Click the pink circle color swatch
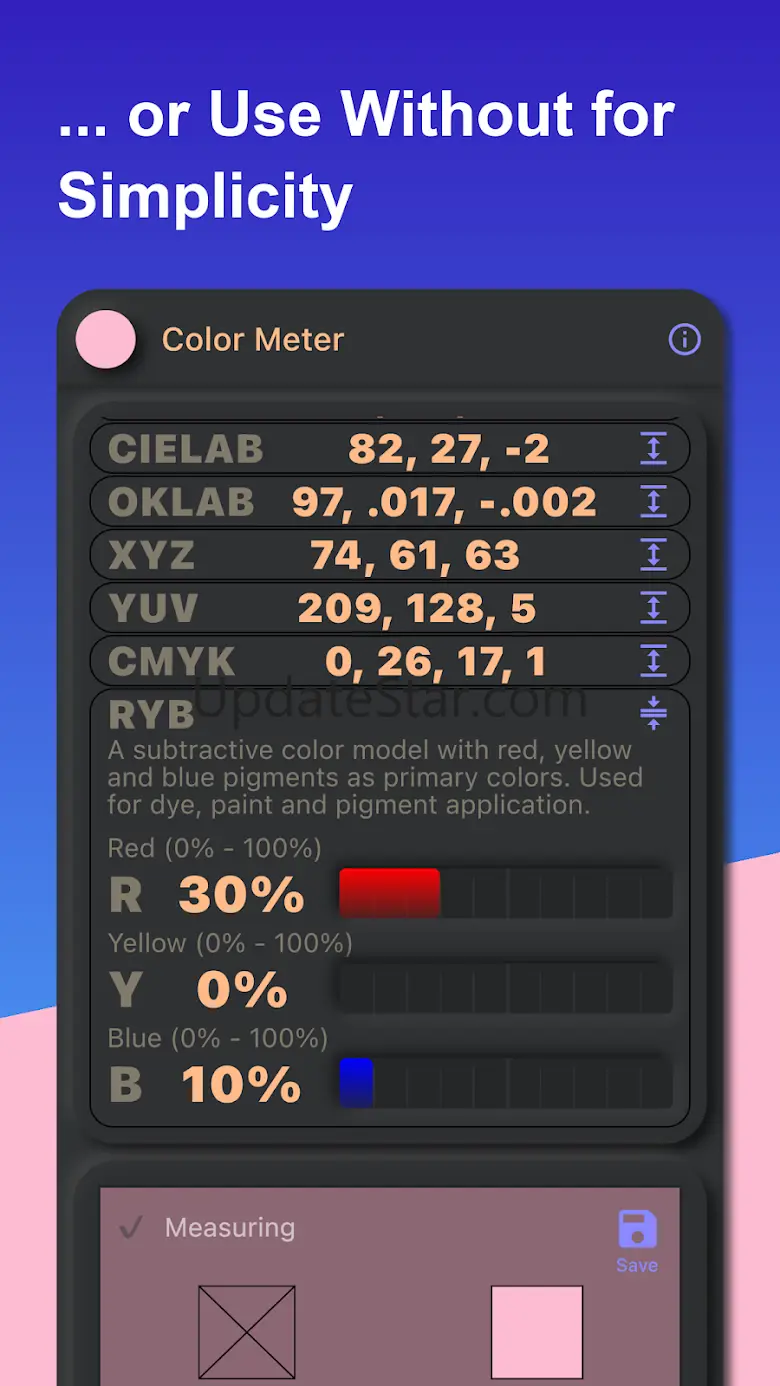 tap(106, 339)
